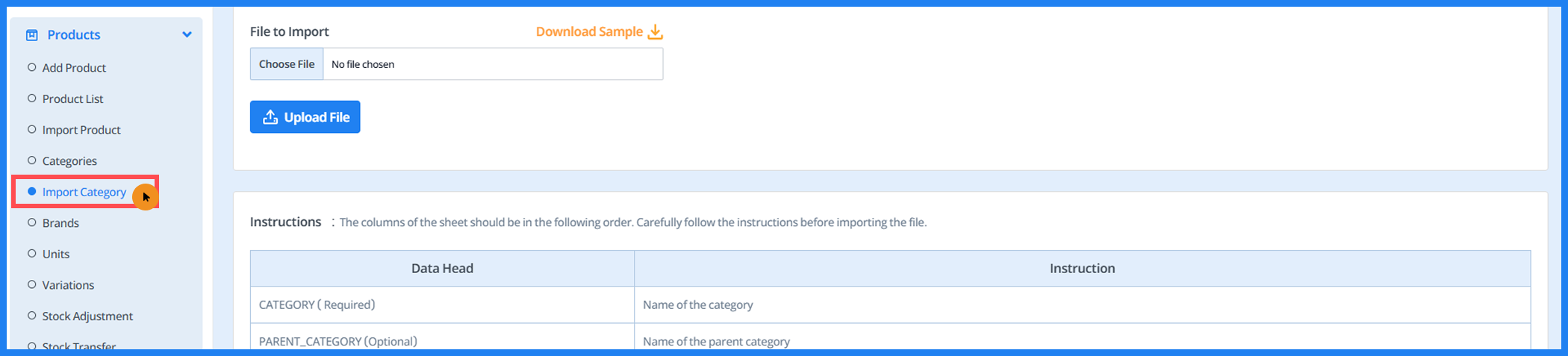Open the Variations menu item

[68, 285]
